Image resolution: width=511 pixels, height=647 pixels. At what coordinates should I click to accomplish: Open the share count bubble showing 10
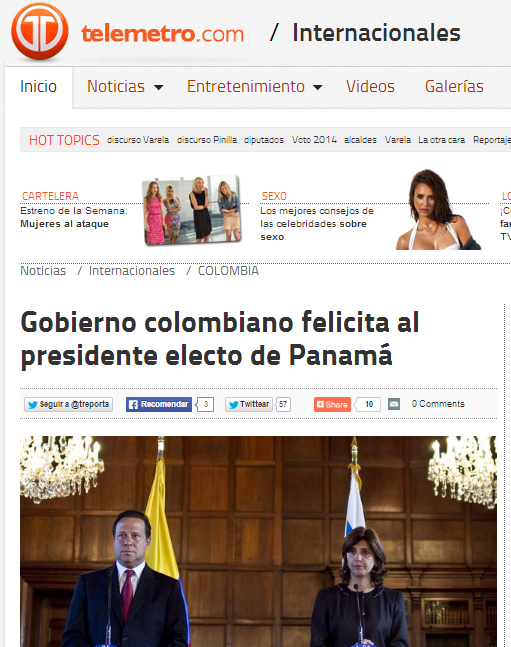[x=368, y=404]
